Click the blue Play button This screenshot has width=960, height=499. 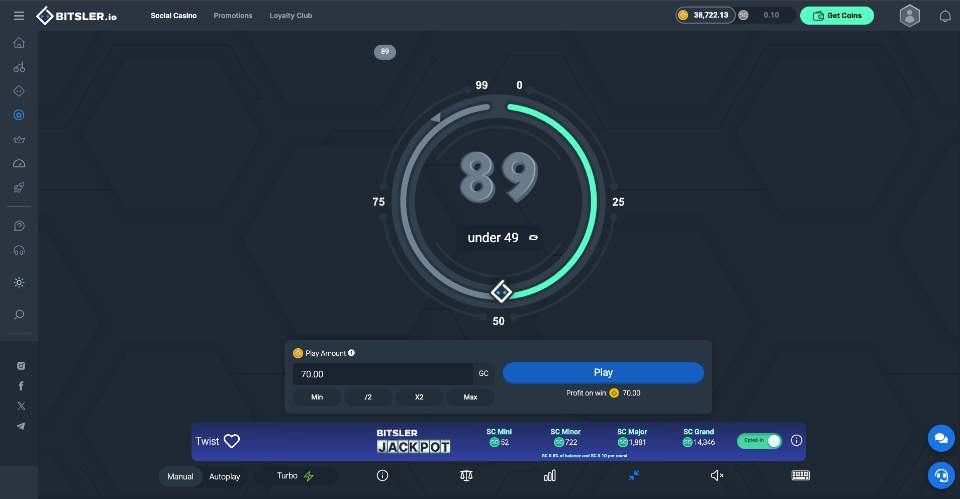(x=603, y=372)
